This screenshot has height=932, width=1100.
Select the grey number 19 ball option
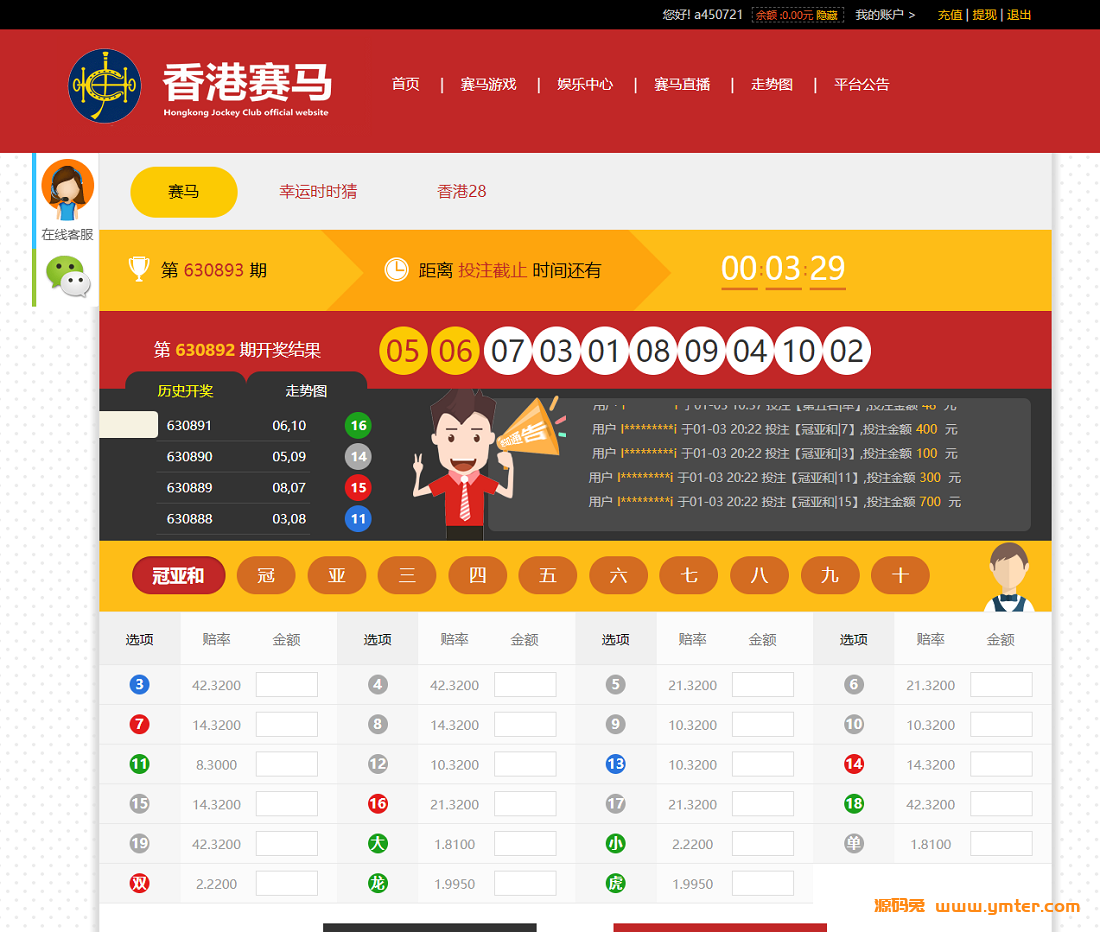[x=140, y=844]
